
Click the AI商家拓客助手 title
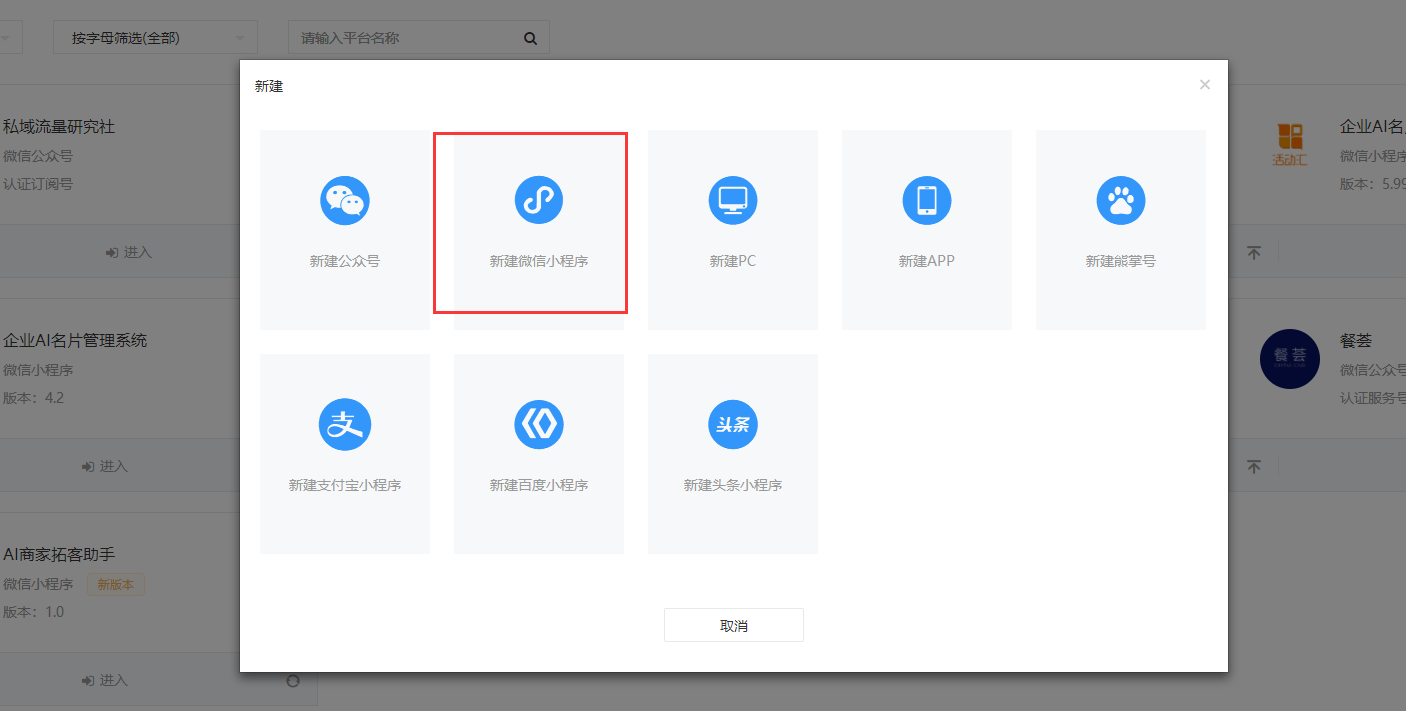pos(59,554)
